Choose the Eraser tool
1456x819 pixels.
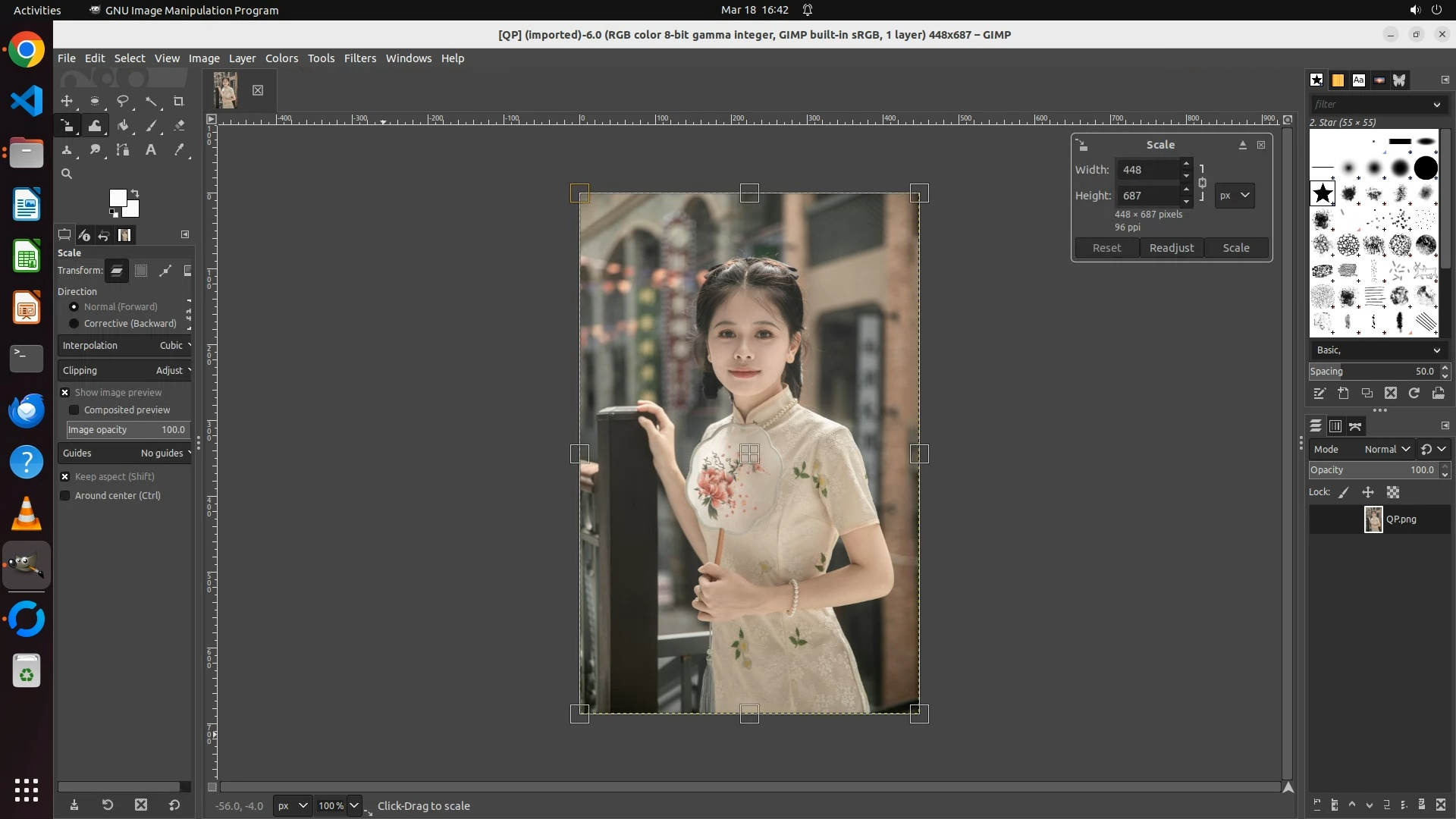pyautogui.click(x=179, y=126)
